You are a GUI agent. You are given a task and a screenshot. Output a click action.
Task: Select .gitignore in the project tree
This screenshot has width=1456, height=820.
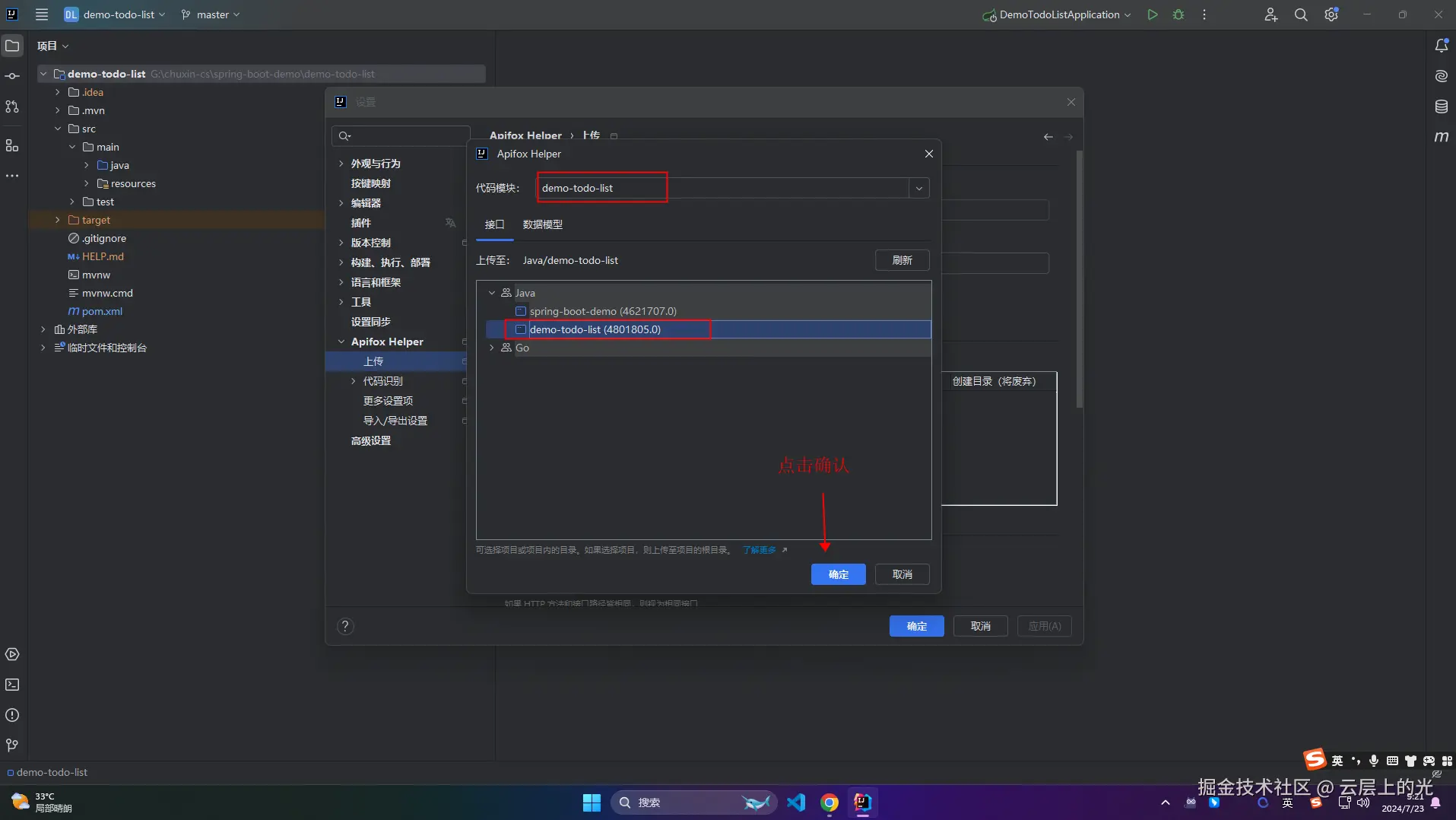pyautogui.click(x=104, y=238)
